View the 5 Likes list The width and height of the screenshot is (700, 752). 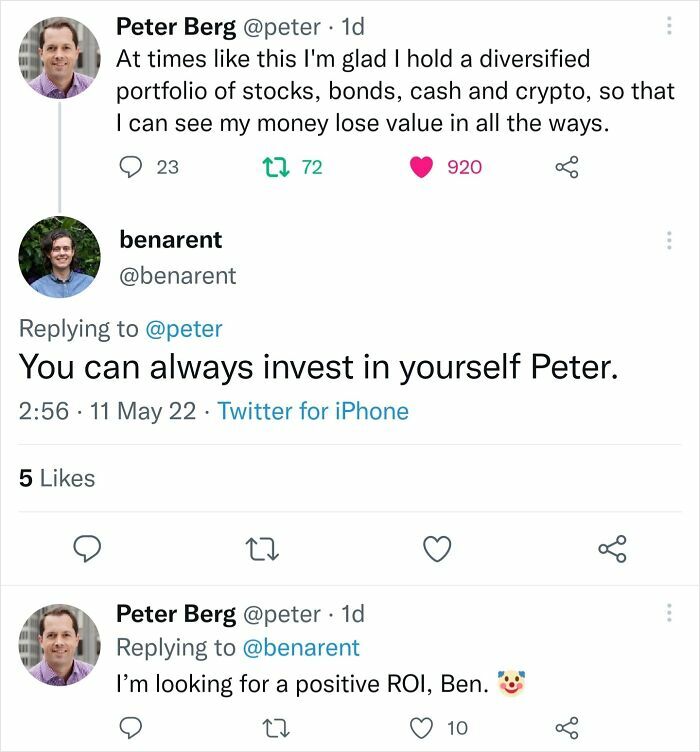coord(57,478)
